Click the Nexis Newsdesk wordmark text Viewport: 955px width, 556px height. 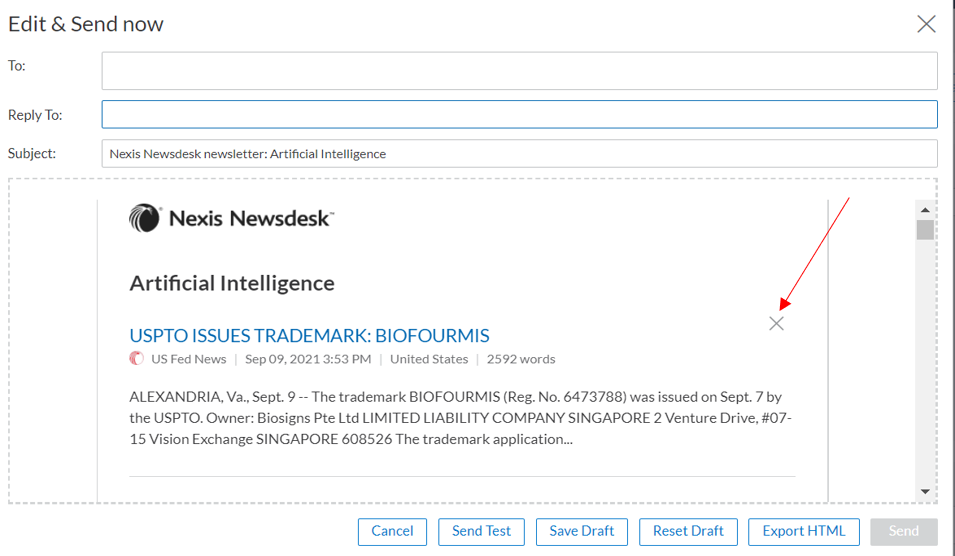pyautogui.click(x=252, y=218)
